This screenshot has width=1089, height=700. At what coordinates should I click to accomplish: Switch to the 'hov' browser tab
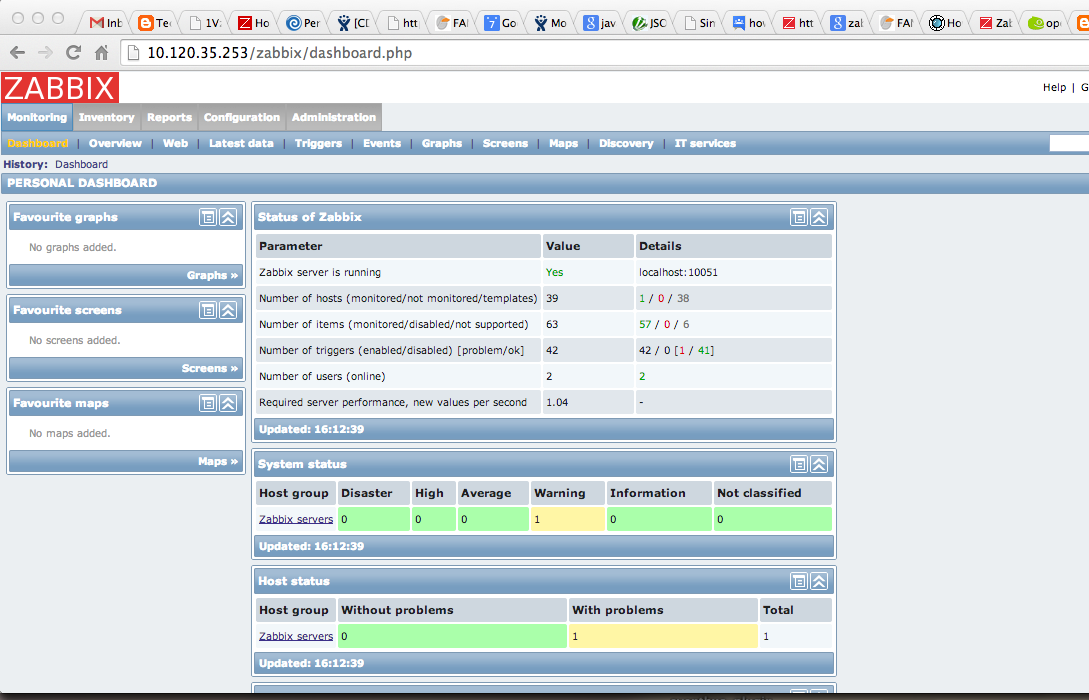[x=749, y=23]
